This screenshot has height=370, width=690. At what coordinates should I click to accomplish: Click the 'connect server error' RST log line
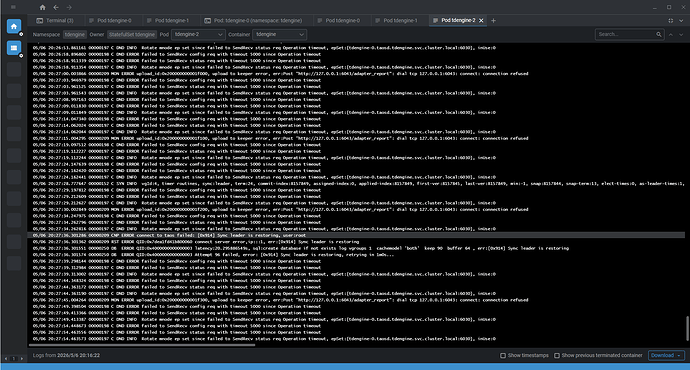coord(196,242)
